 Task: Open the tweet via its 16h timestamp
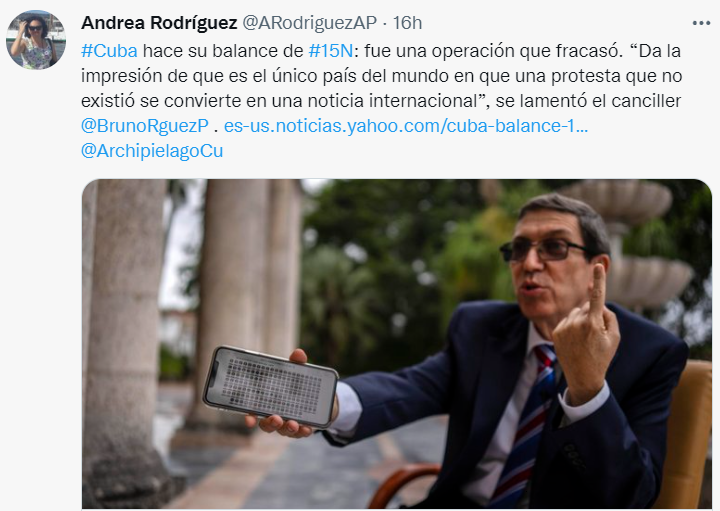tap(407, 23)
